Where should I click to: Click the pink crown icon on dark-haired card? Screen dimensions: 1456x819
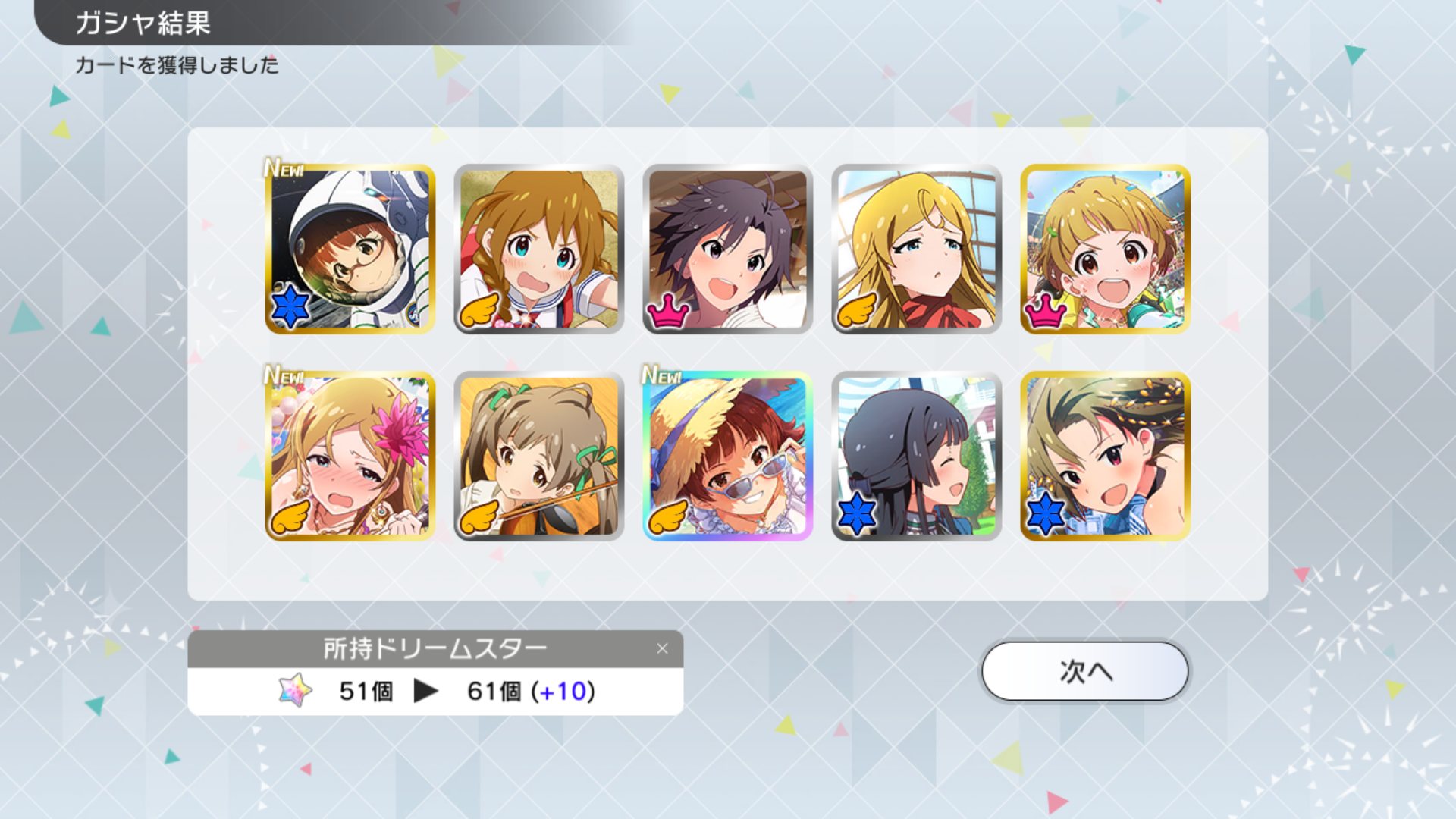click(668, 311)
